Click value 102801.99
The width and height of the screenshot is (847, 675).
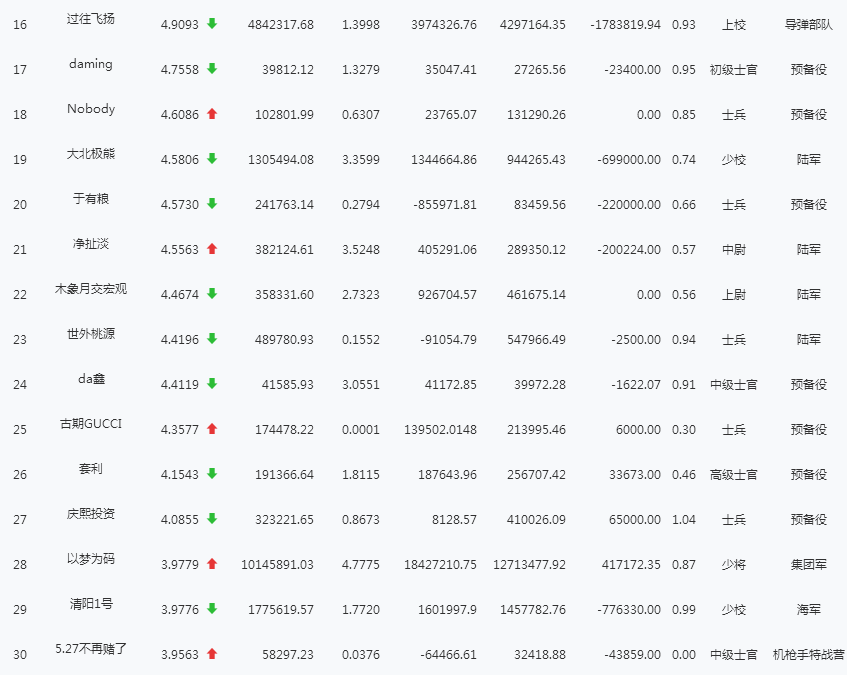[284, 114]
